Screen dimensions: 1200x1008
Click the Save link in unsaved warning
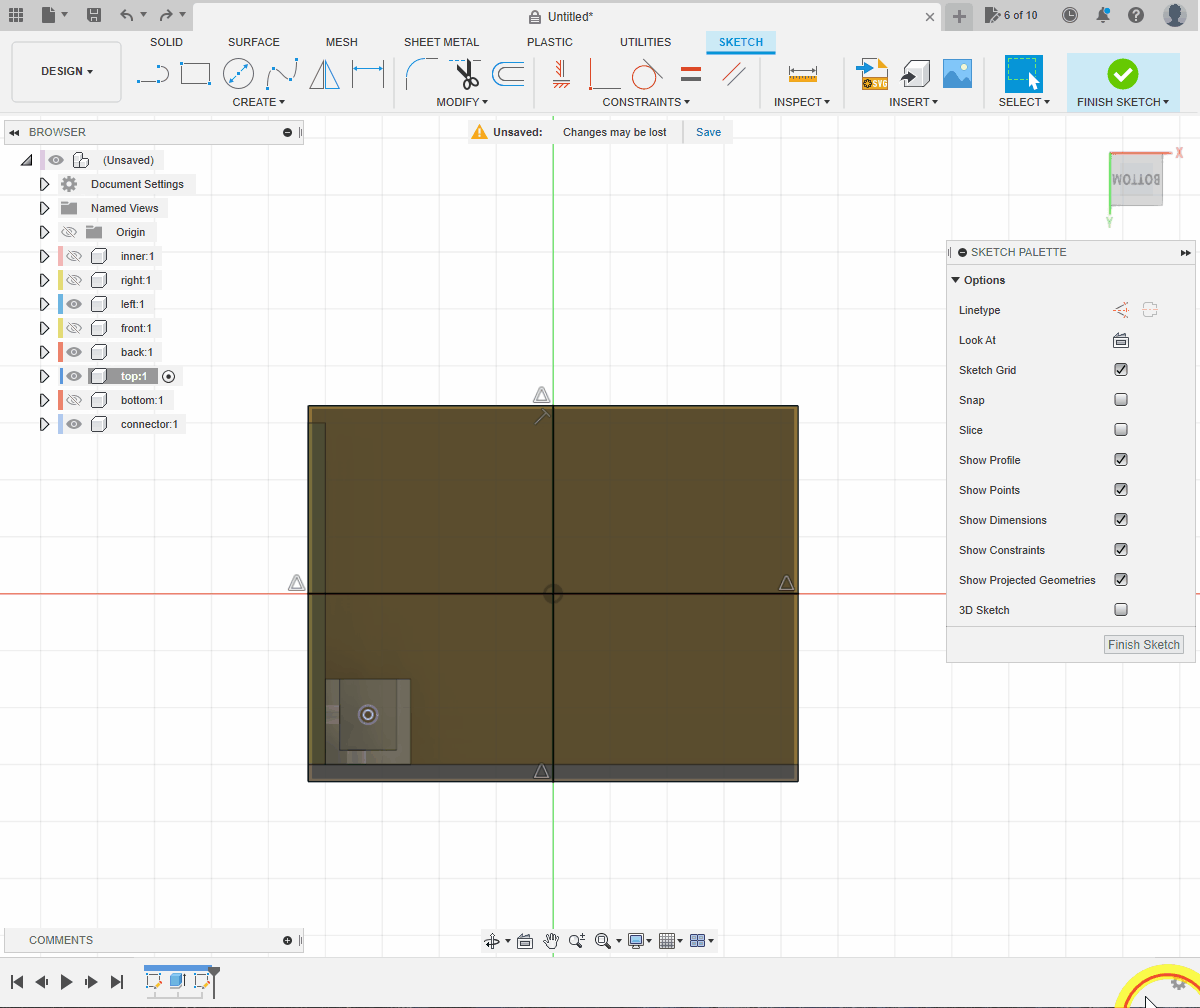click(x=708, y=132)
